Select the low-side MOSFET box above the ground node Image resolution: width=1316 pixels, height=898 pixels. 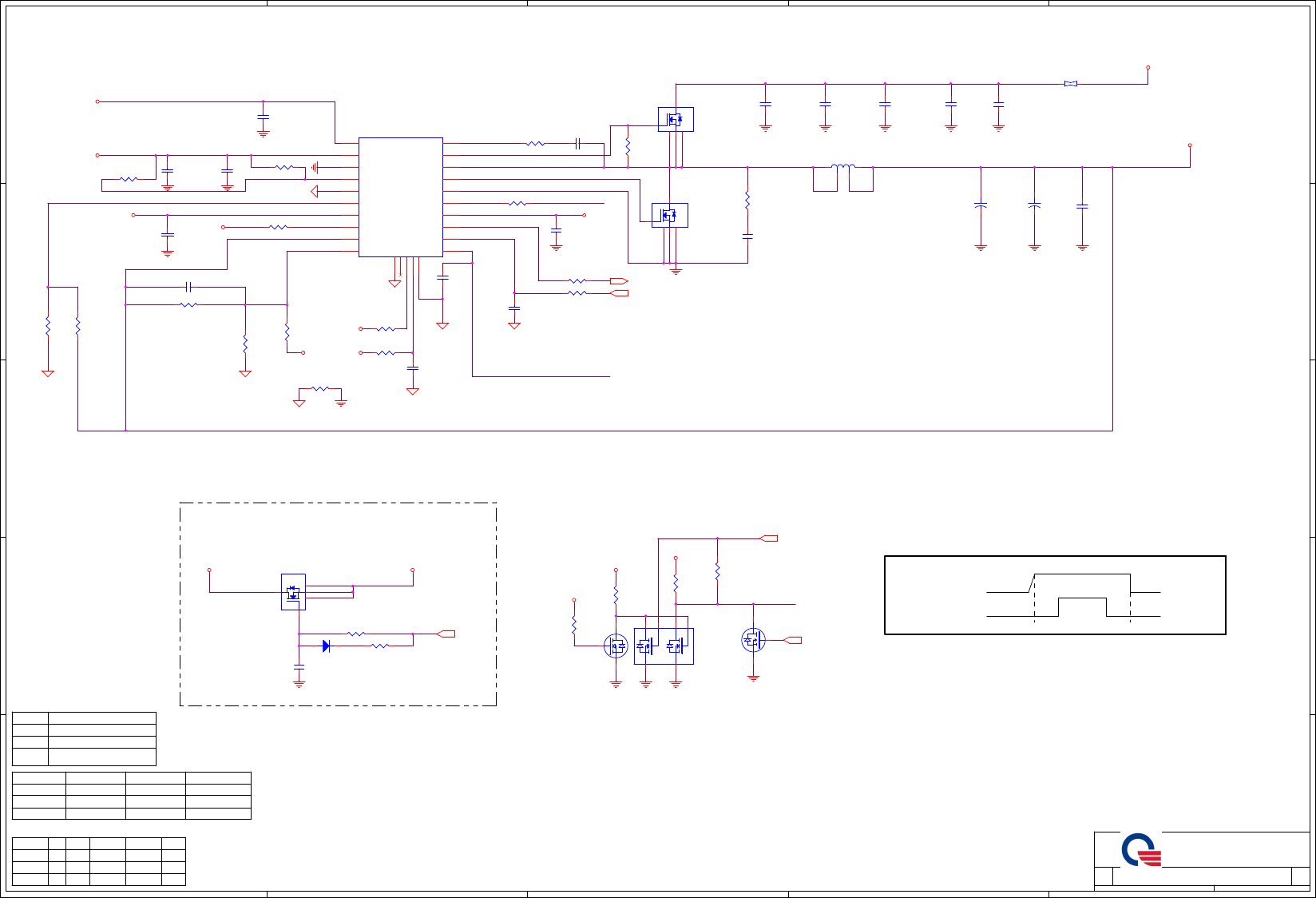(670, 215)
